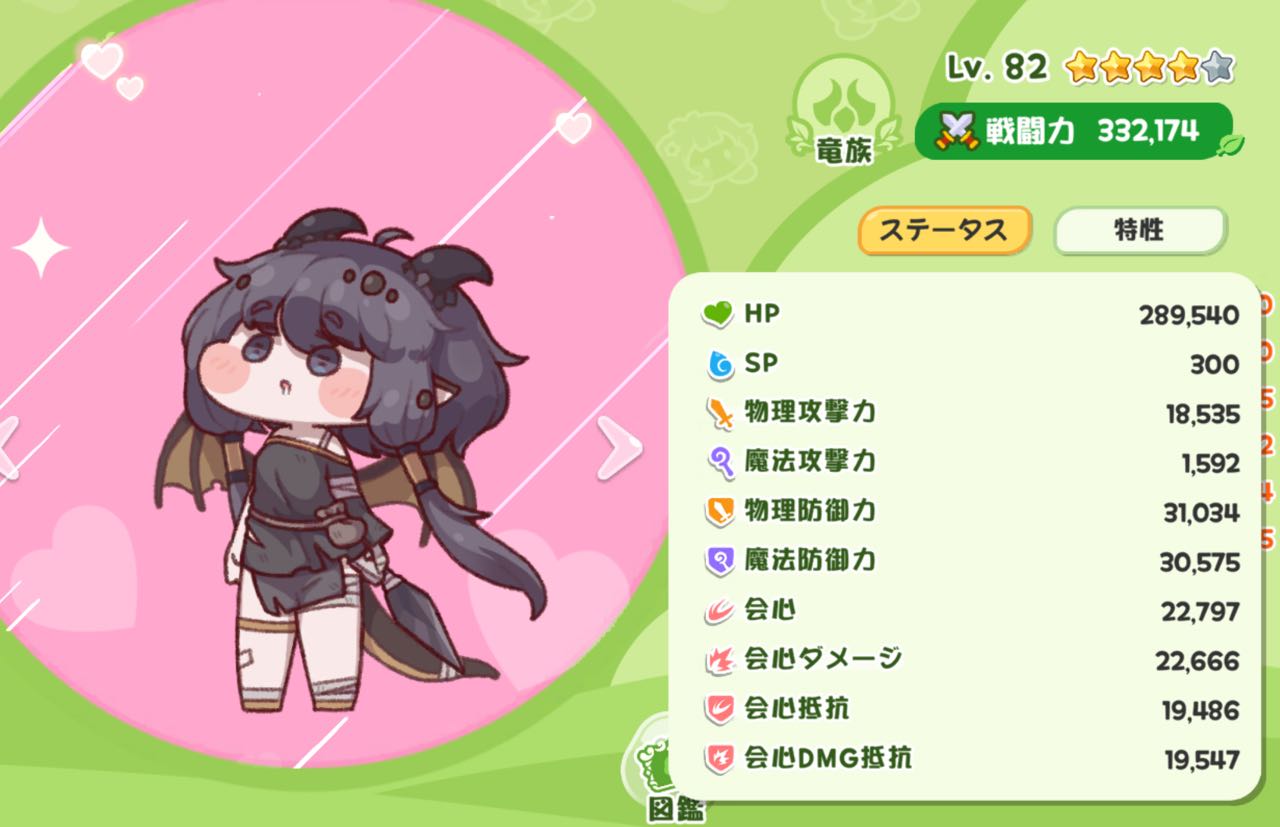Image resolution: width=1280 pixels, height=827 pixels.
Task: Click the orange shield 物理防御力 icon
Action: tap(719, 512)
